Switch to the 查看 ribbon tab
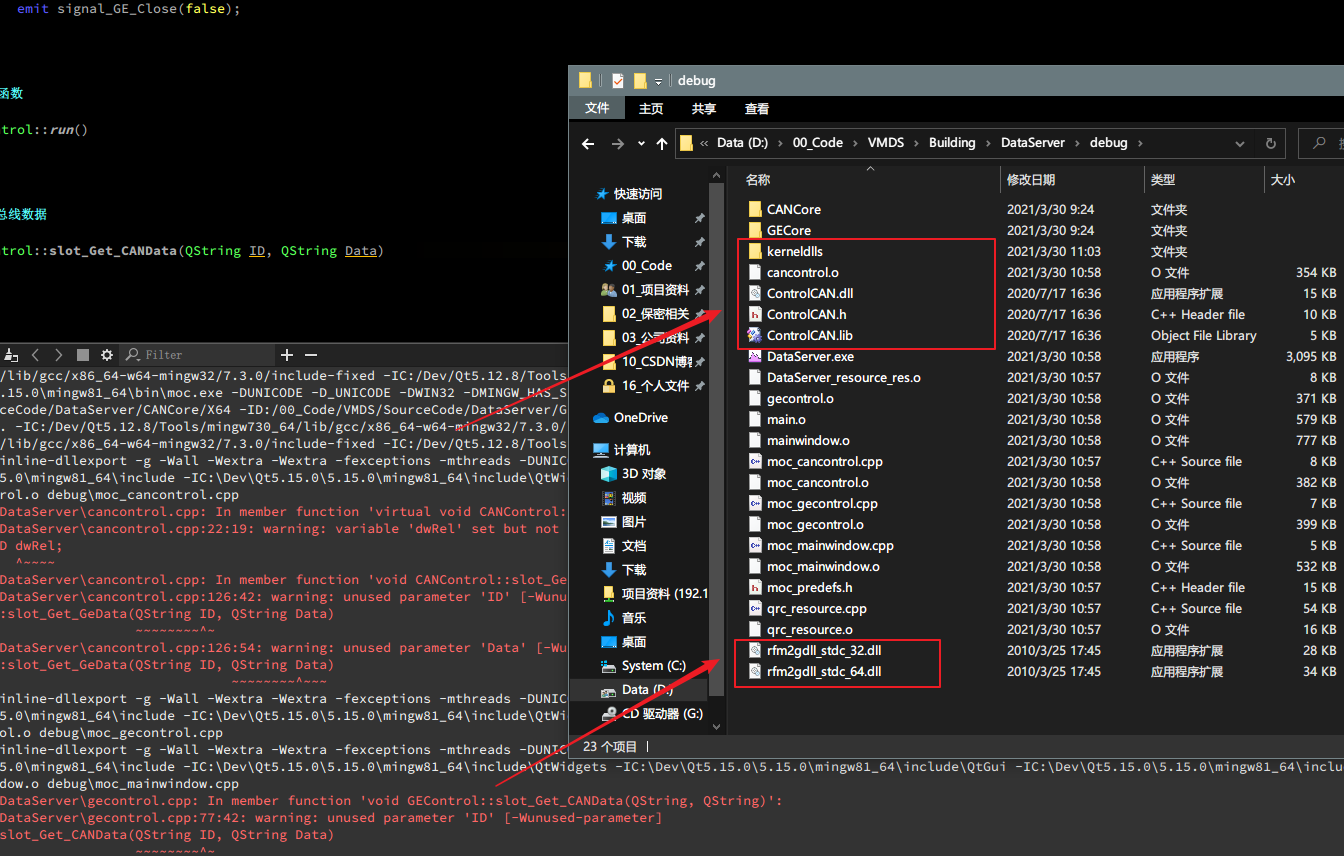The height and width of the screenshot is (856, 1344). [757, 108]
